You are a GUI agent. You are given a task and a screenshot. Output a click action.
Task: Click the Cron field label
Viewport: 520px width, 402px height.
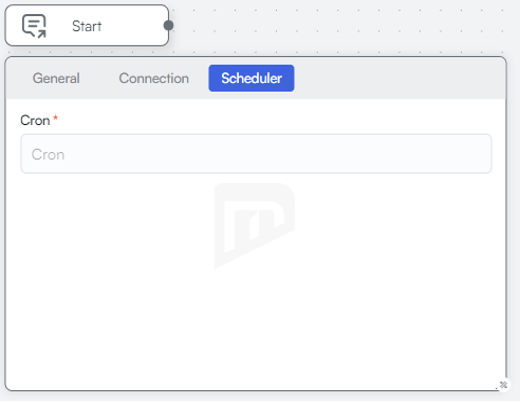(x=35, y=120)
